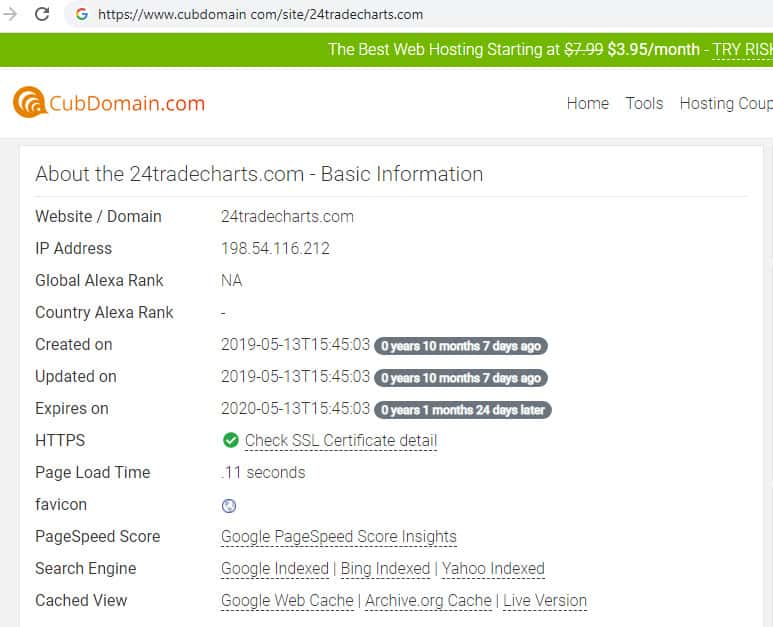Reload the page with refresh icon

pyautogui.click(x=42, y=14)
